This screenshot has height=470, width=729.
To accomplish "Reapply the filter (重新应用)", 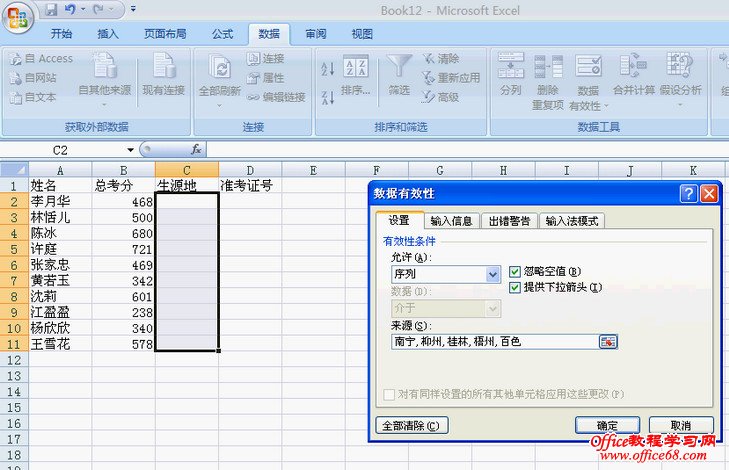I will tap(451, 78).
